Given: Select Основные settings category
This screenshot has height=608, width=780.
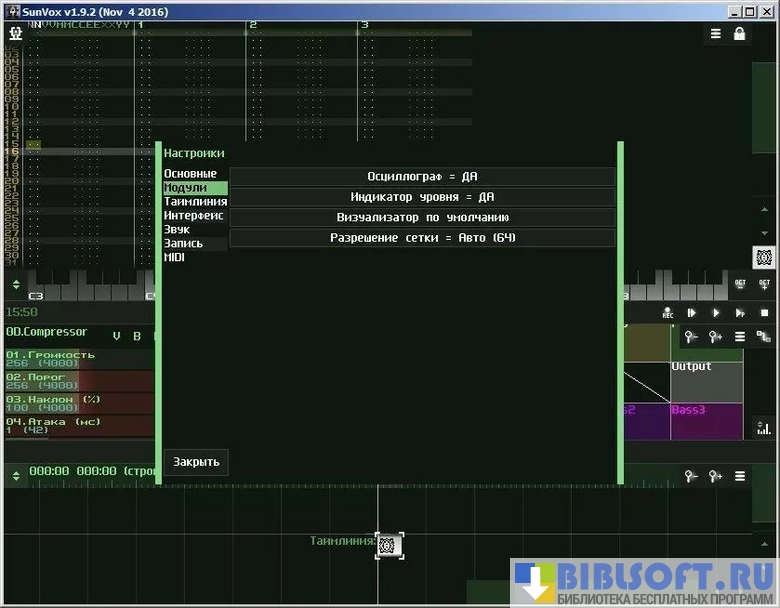Looking at the screenshot, I should tap(190, 174).
